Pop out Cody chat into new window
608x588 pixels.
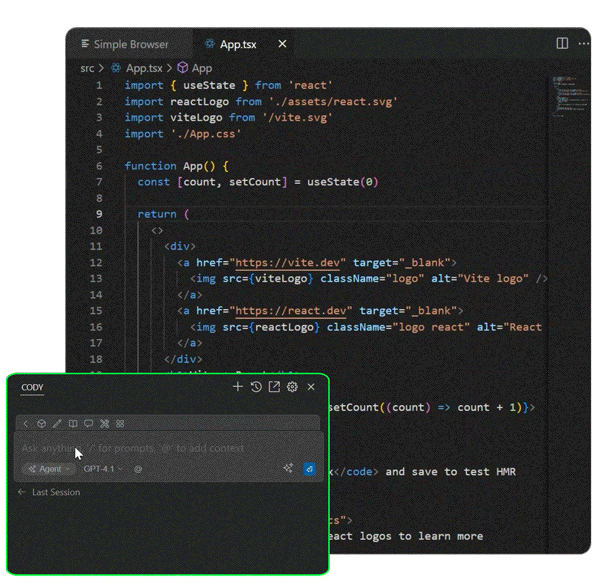coord(274,387)
